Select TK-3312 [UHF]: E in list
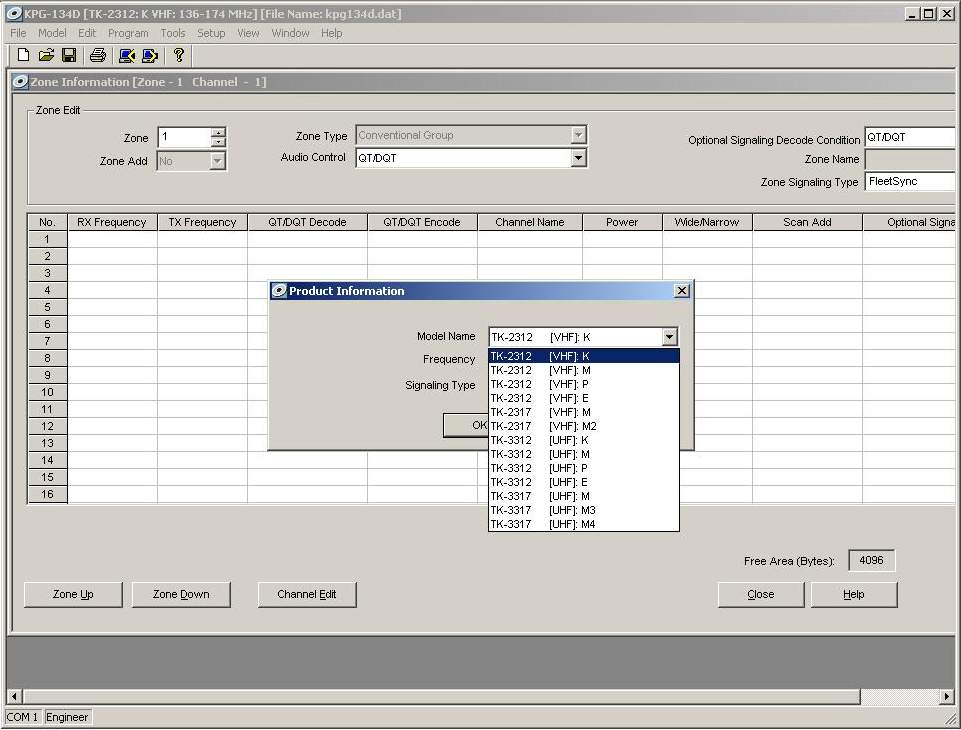Image resolution: width=961 pixels, height=730 pixels. point(583,482)
